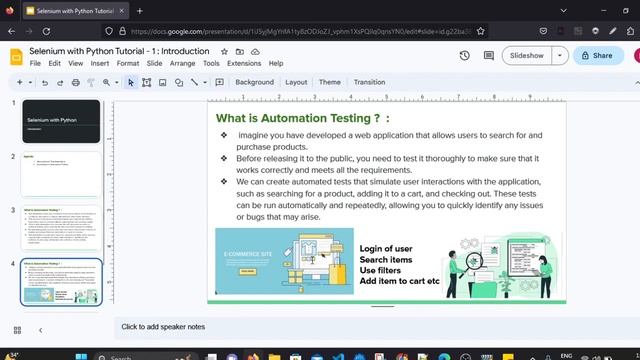The height and width of the screenshot is (360, 640).
Task: Open the Help menu
Action: click(276, 63)
